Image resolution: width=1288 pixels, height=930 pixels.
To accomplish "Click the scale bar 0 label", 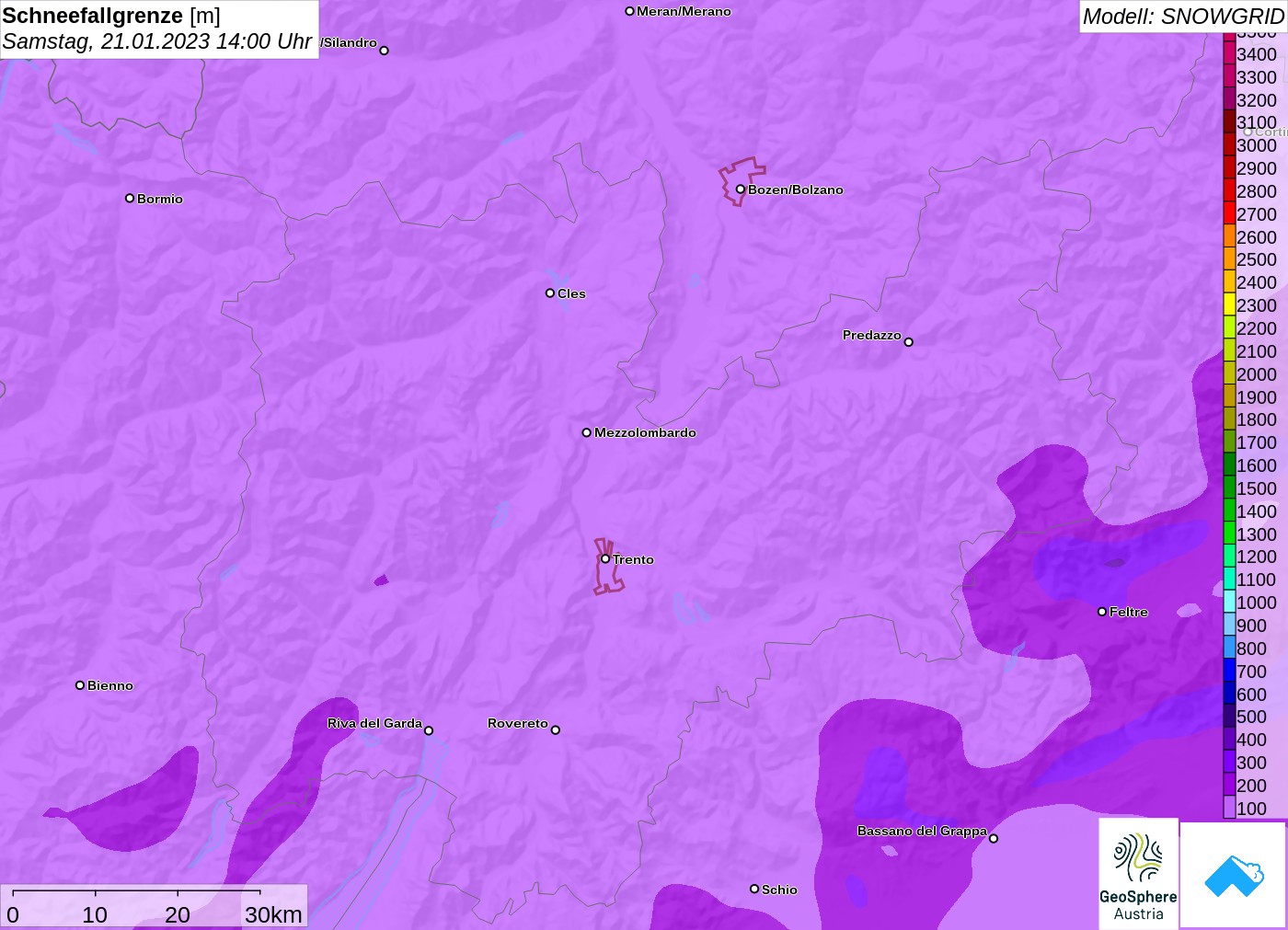I will pyautogui.click(x=13, y=914).
